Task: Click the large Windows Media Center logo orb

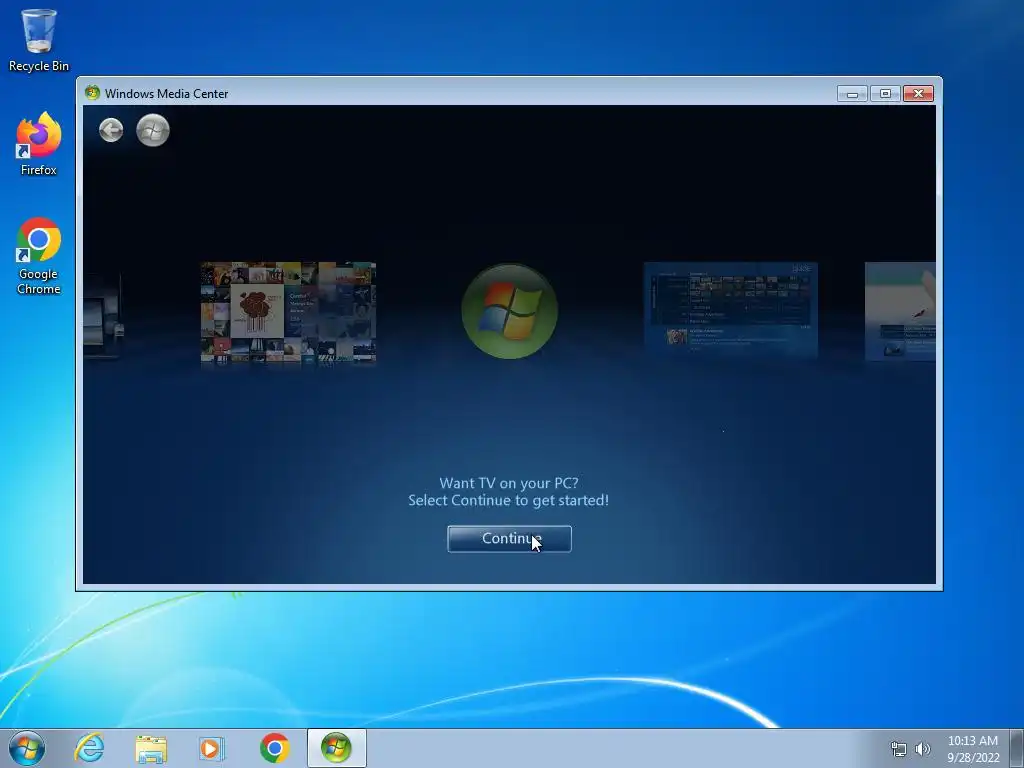Action: tap(509, 311)
